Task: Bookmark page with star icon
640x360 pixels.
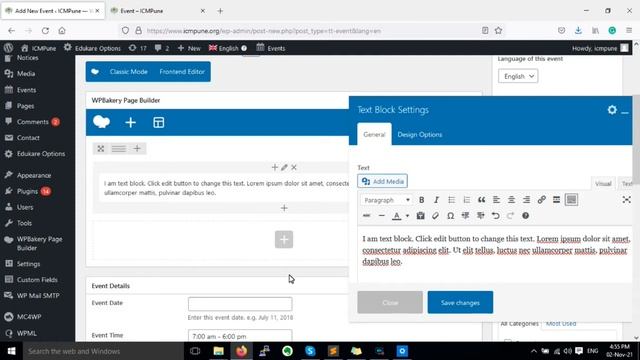Action: point(498,31)
